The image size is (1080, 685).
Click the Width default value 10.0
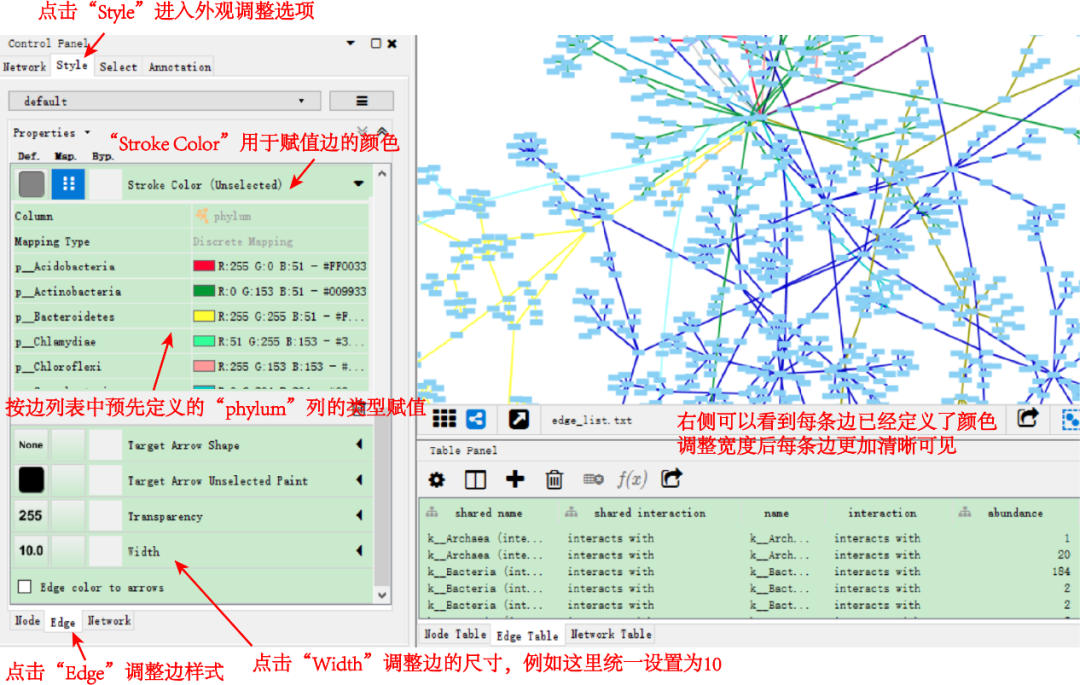pyautogui.click(x=31, y=551)
